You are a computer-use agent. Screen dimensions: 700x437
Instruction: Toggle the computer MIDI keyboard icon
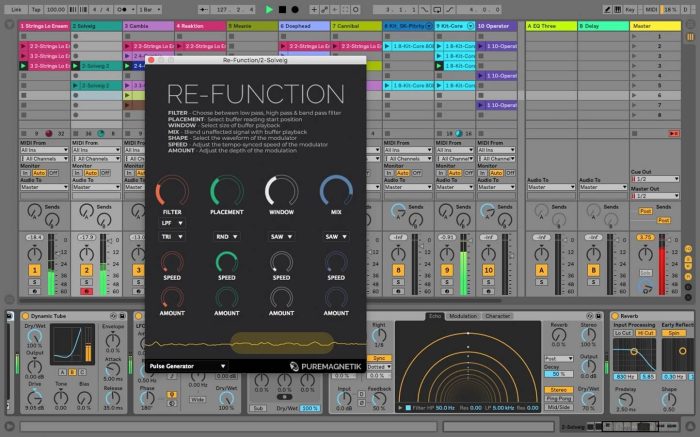(x=617, y=9)
